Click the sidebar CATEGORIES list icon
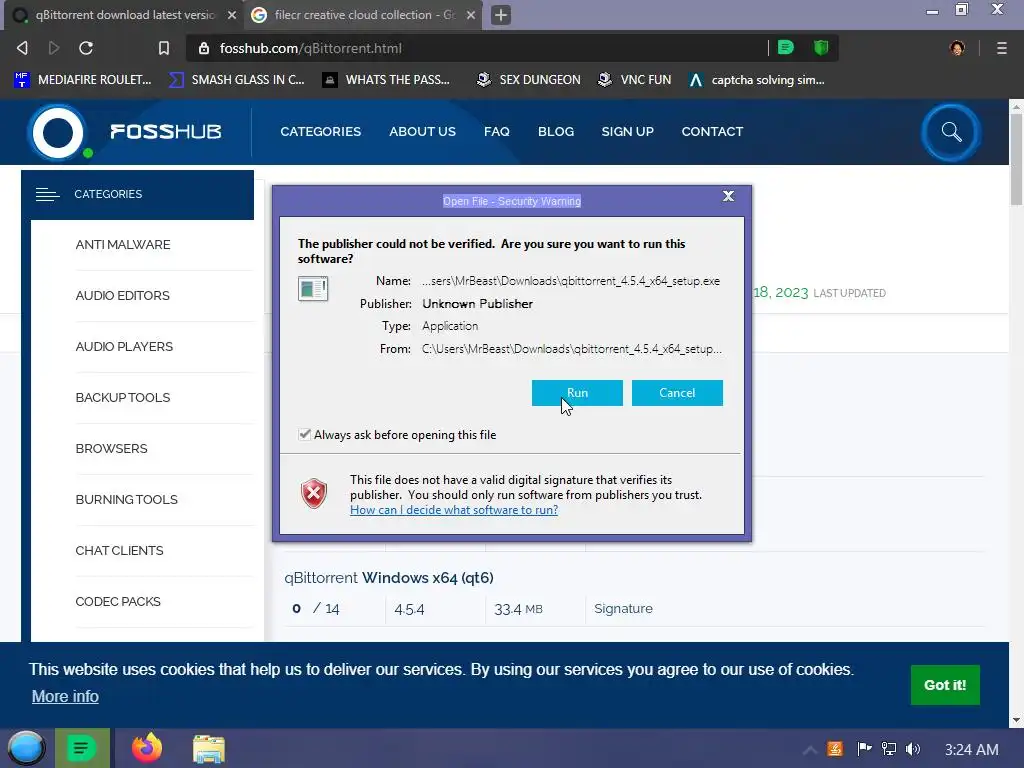Screen dimensions: 1024x768 pos(48,194)
